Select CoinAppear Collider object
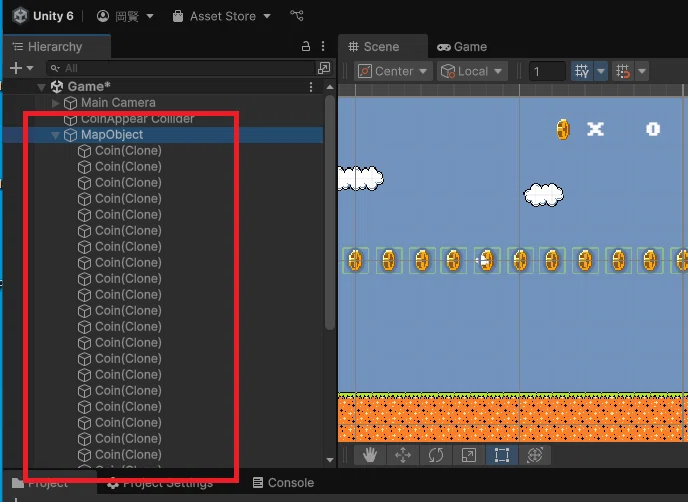Screen dimensions: 688x502 click(137, 119)
